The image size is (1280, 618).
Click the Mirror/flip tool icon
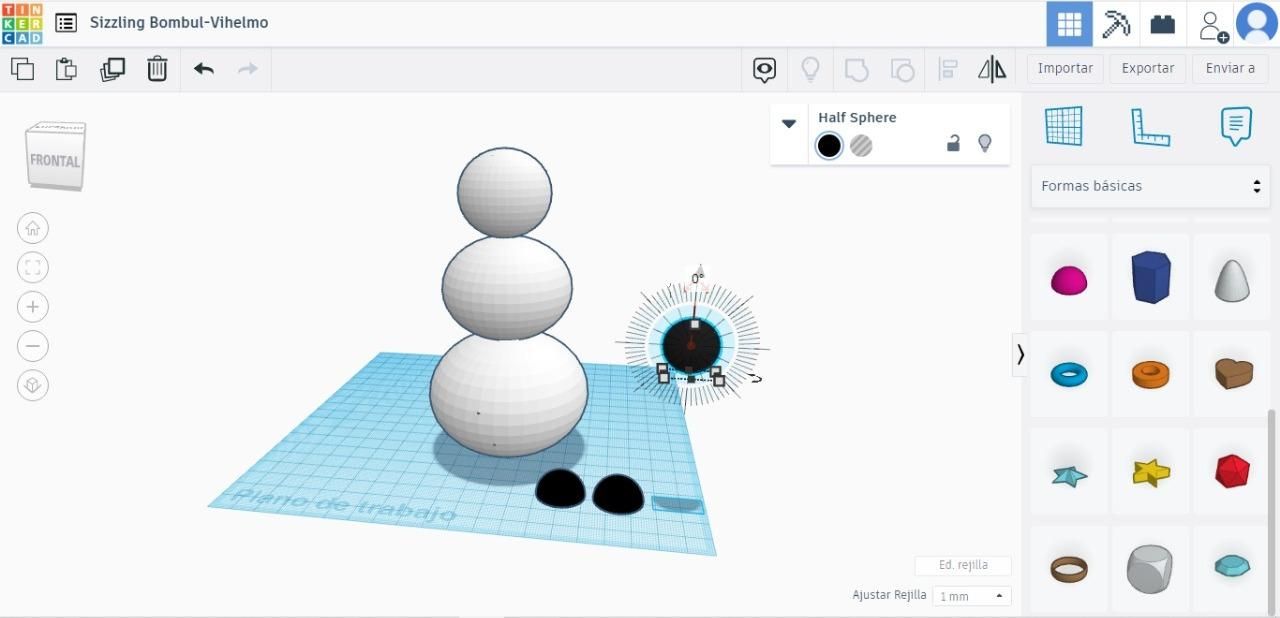[x=992, y=69]
